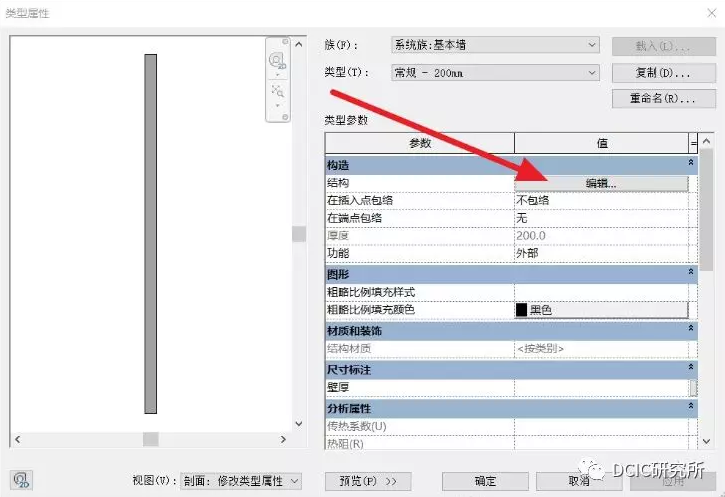This screenshot has width=725, height=497.
Task: Click the 参数 column header
Action: pyautogui.click(x=420, y=143)
